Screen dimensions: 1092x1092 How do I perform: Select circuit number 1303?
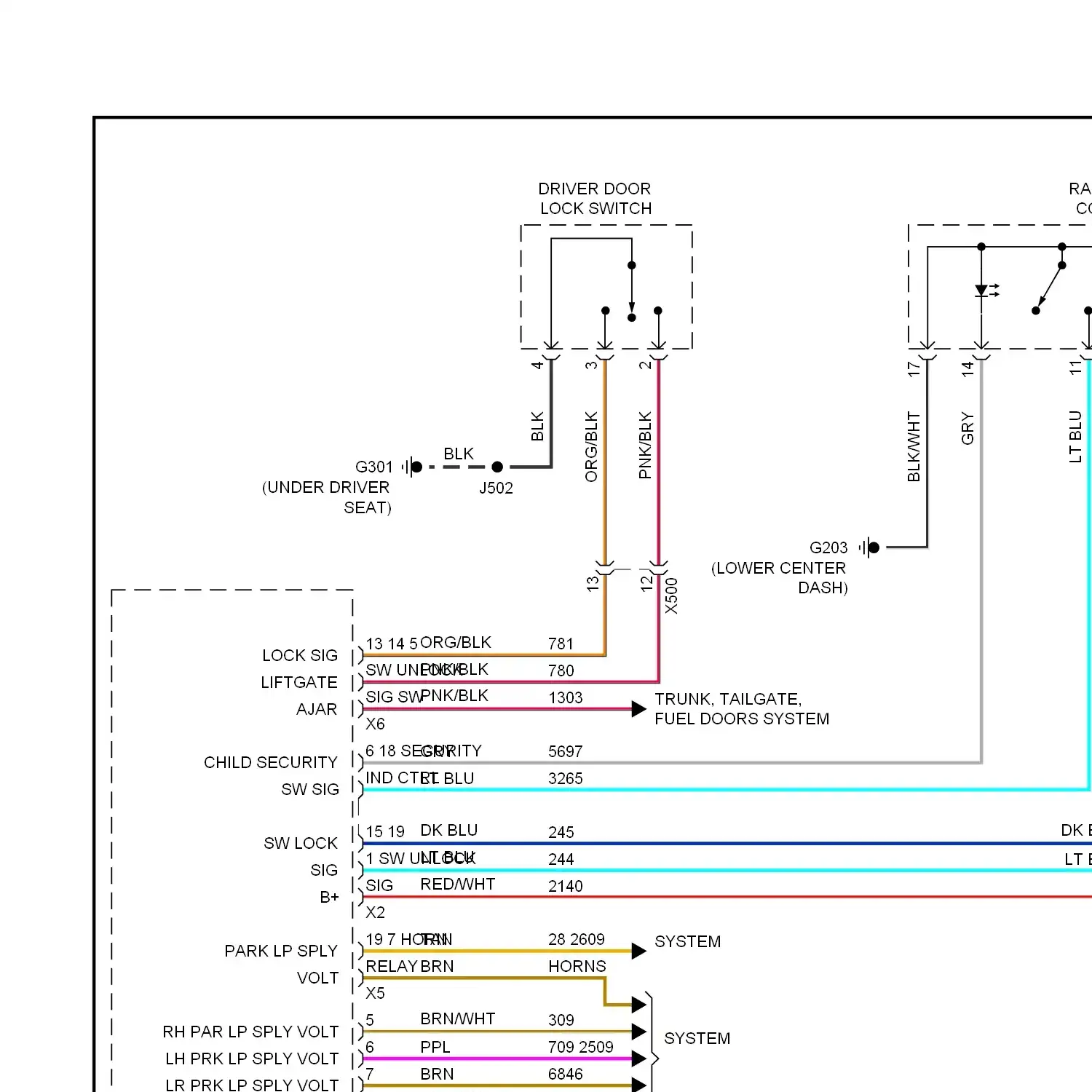(566, 697)
